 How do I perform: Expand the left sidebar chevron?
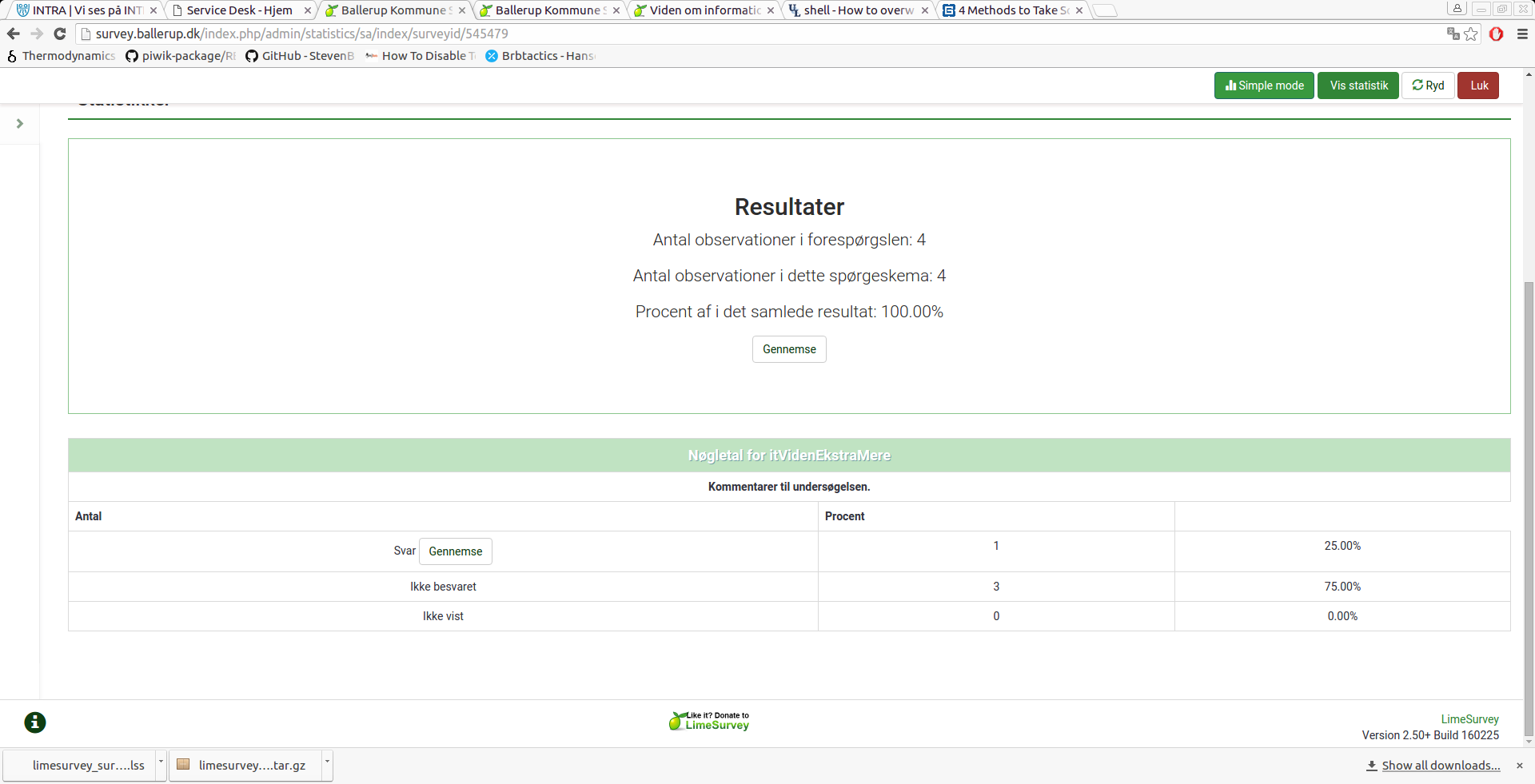pyautogui.click(x=20, y=124)
